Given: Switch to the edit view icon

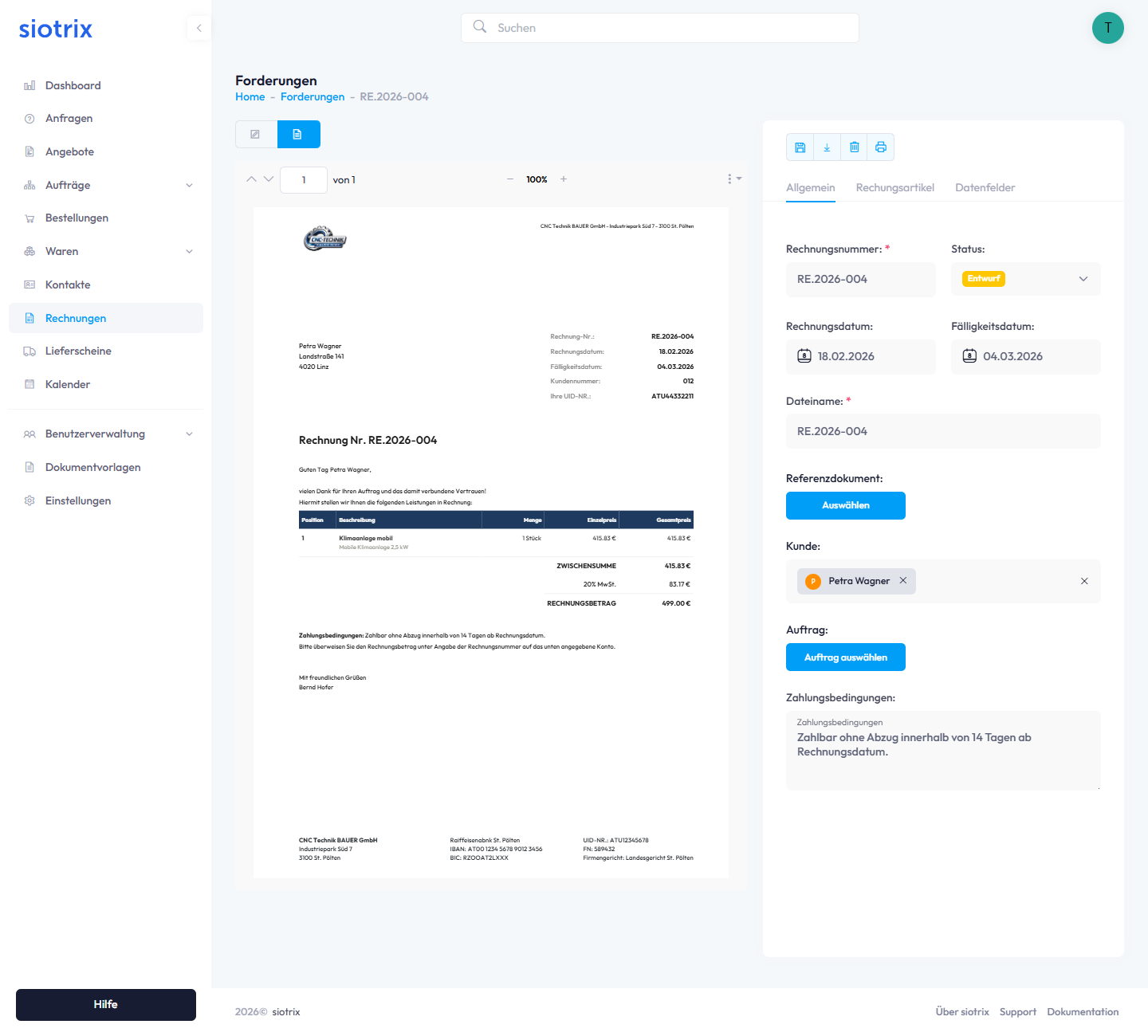Looking at the screenshot, I should 256,135.
